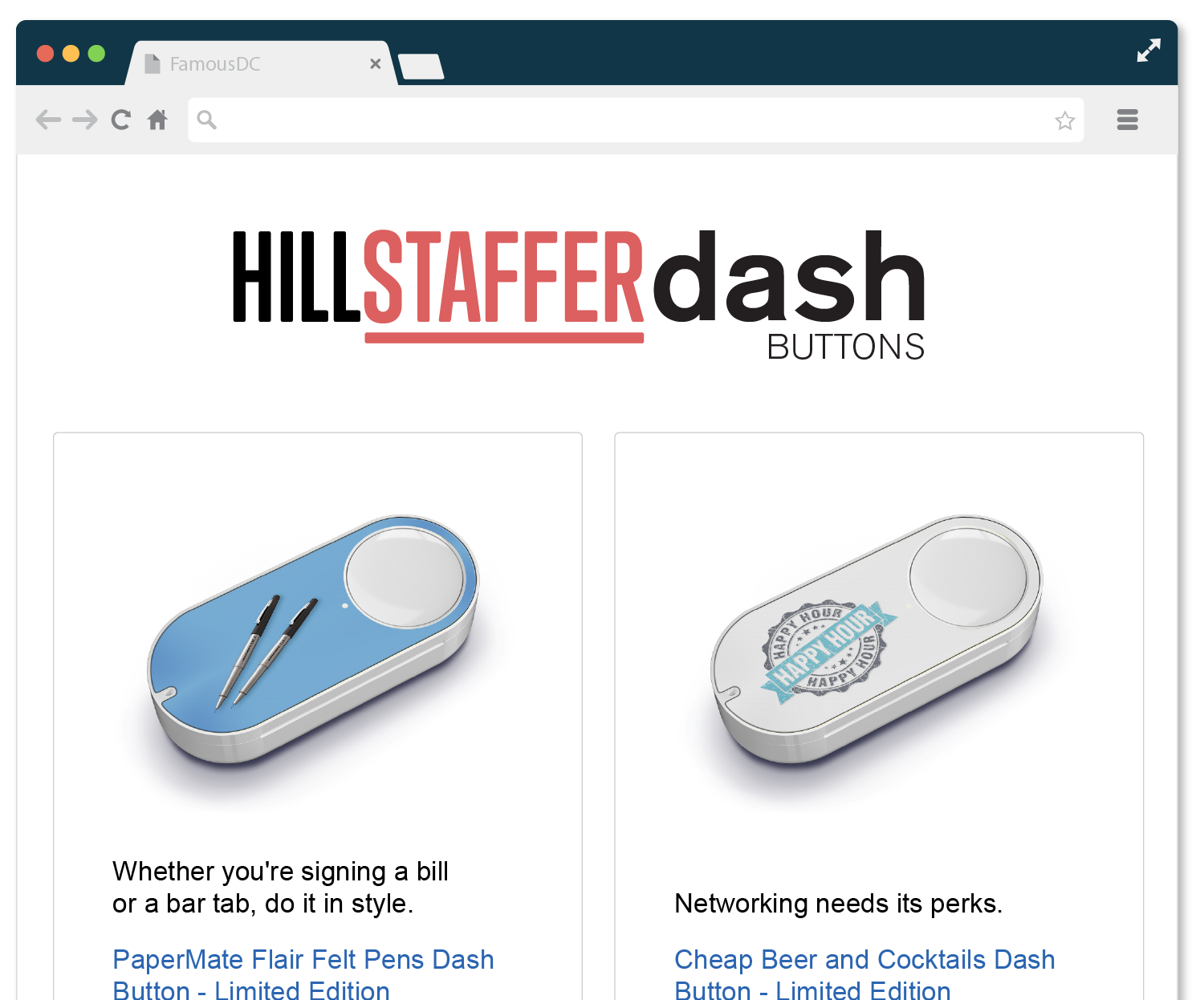Click the yellow minimize window dot
Image resolution: width=1204 pixels, height=1000 pixels.
(x=71, y=54)
